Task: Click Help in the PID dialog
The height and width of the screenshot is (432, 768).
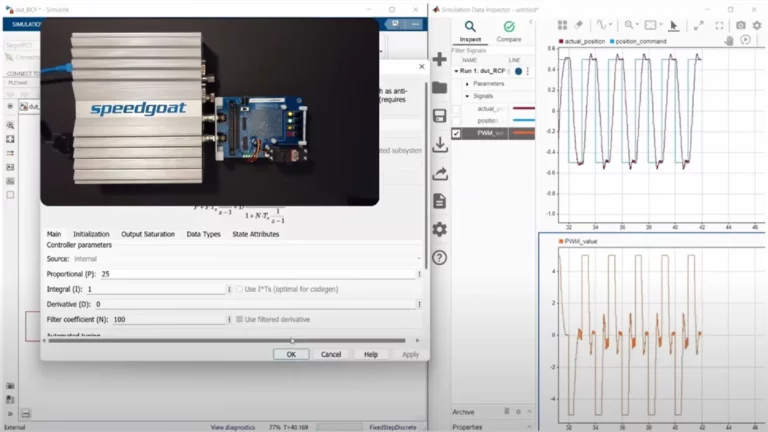Action: pos(371,354)
